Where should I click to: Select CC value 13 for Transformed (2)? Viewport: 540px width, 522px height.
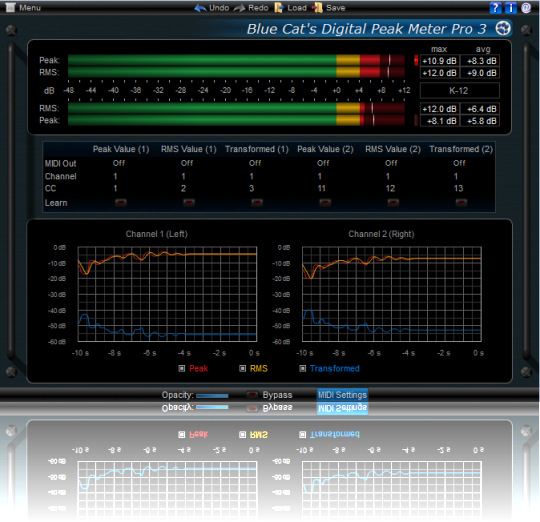coord(458,188)
